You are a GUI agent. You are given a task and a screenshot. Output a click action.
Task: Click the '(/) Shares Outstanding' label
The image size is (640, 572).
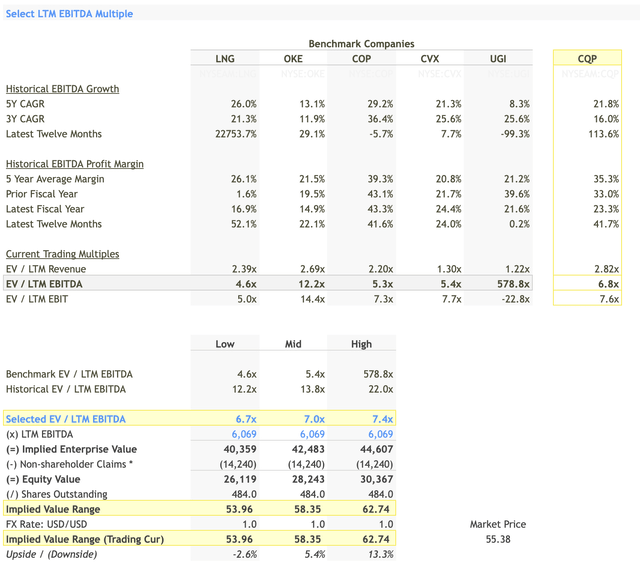[x=56, y=494]
